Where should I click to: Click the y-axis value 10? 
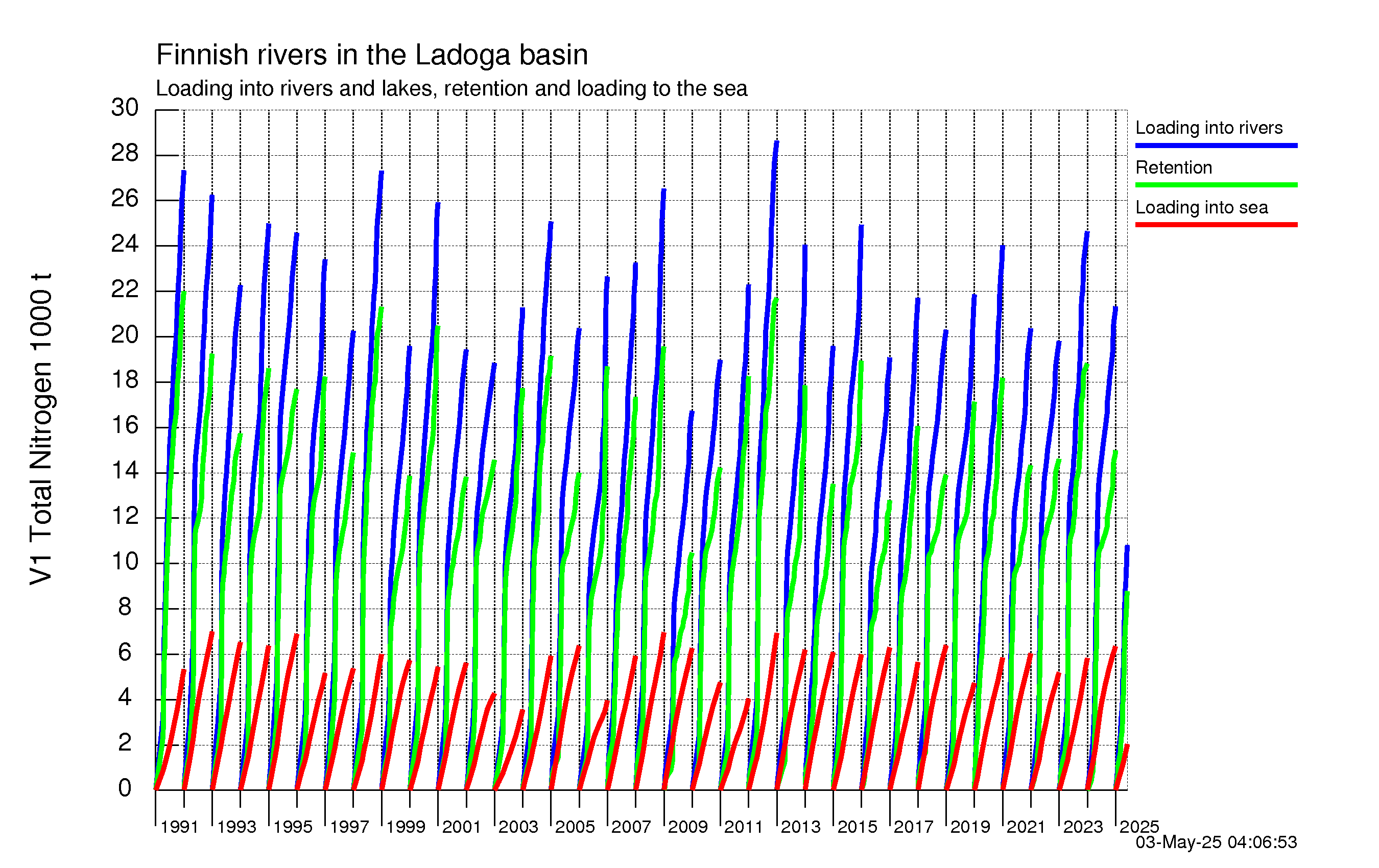[125, 561]
